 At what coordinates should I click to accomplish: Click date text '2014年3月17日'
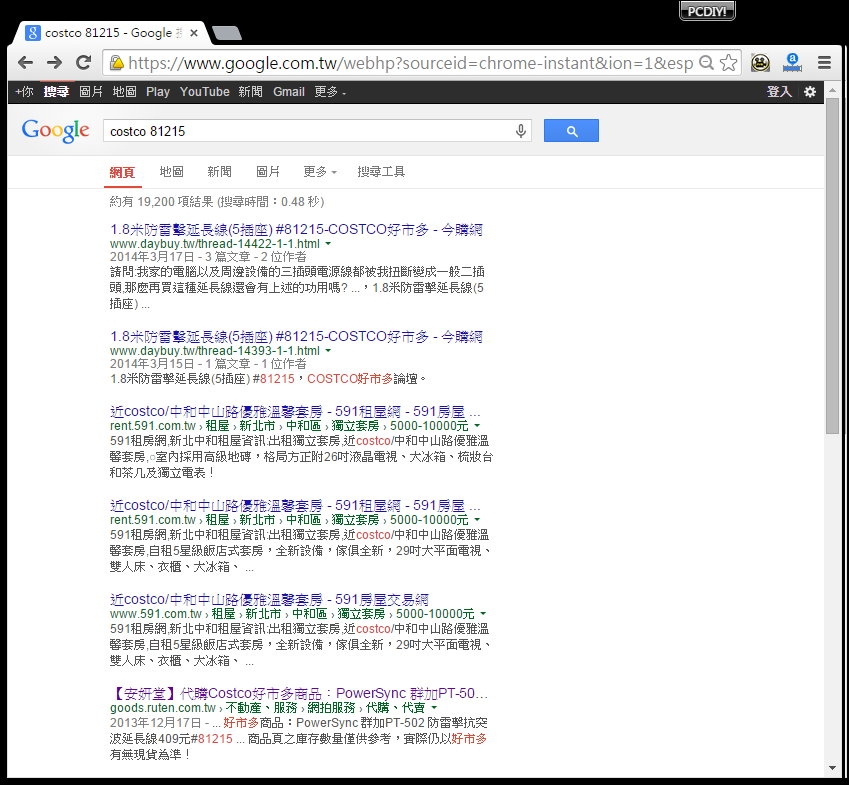coord(152,257)
